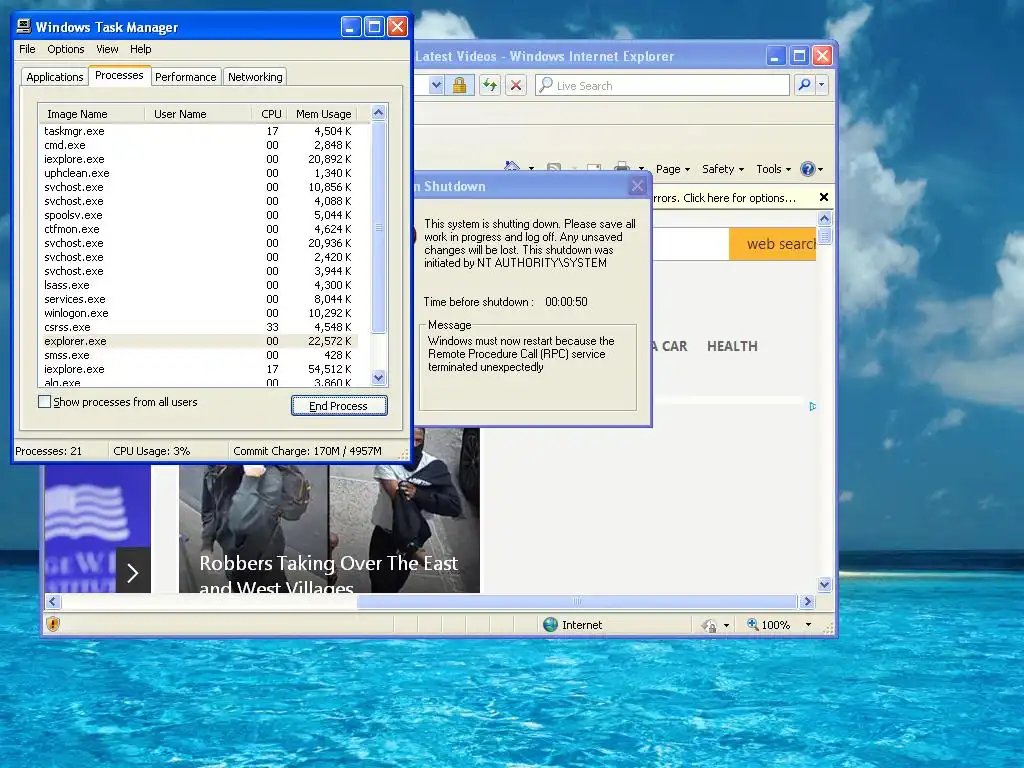Click IE horizontal scroll right arrow
This screenshot has width=1024, height=768.
click(x=807, y=601)
